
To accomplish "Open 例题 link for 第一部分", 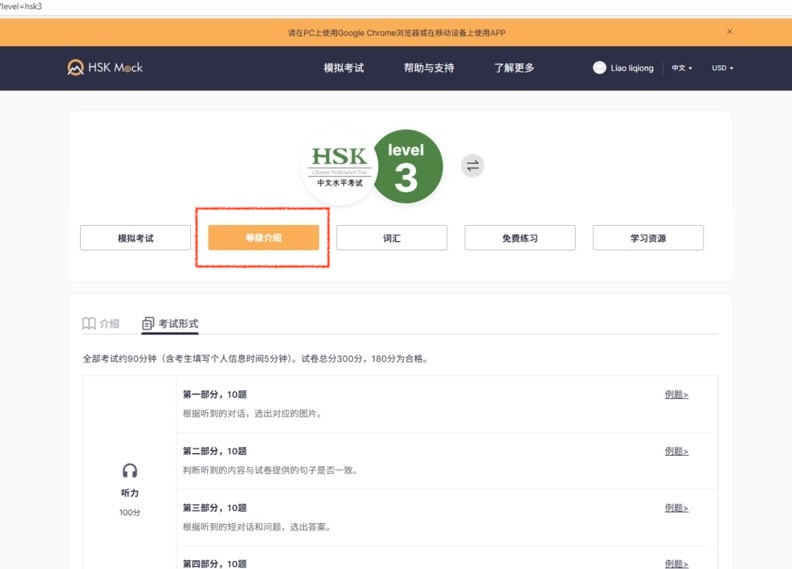I will [676, 394].
